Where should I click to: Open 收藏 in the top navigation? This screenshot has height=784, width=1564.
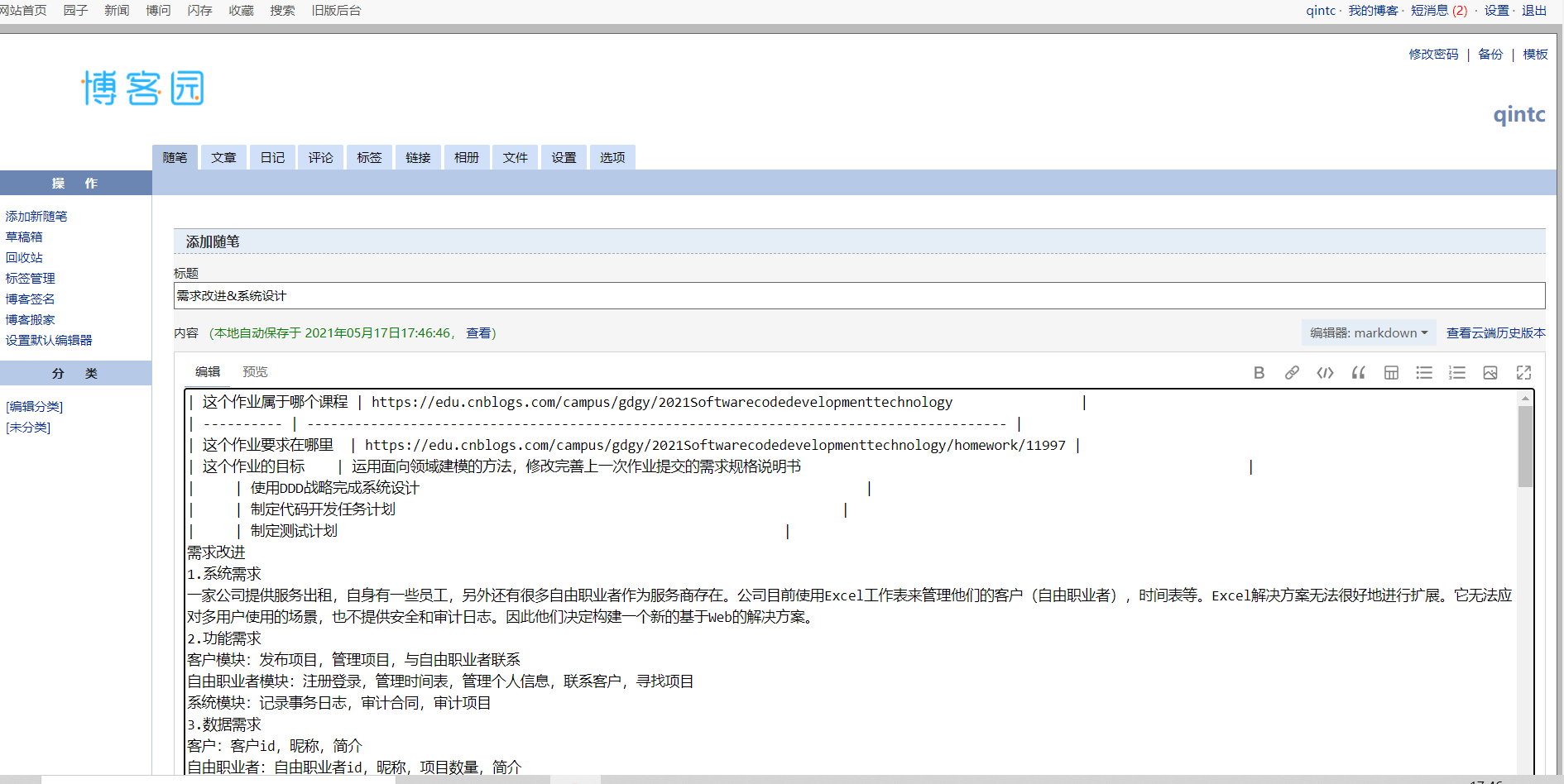[241, 11]
